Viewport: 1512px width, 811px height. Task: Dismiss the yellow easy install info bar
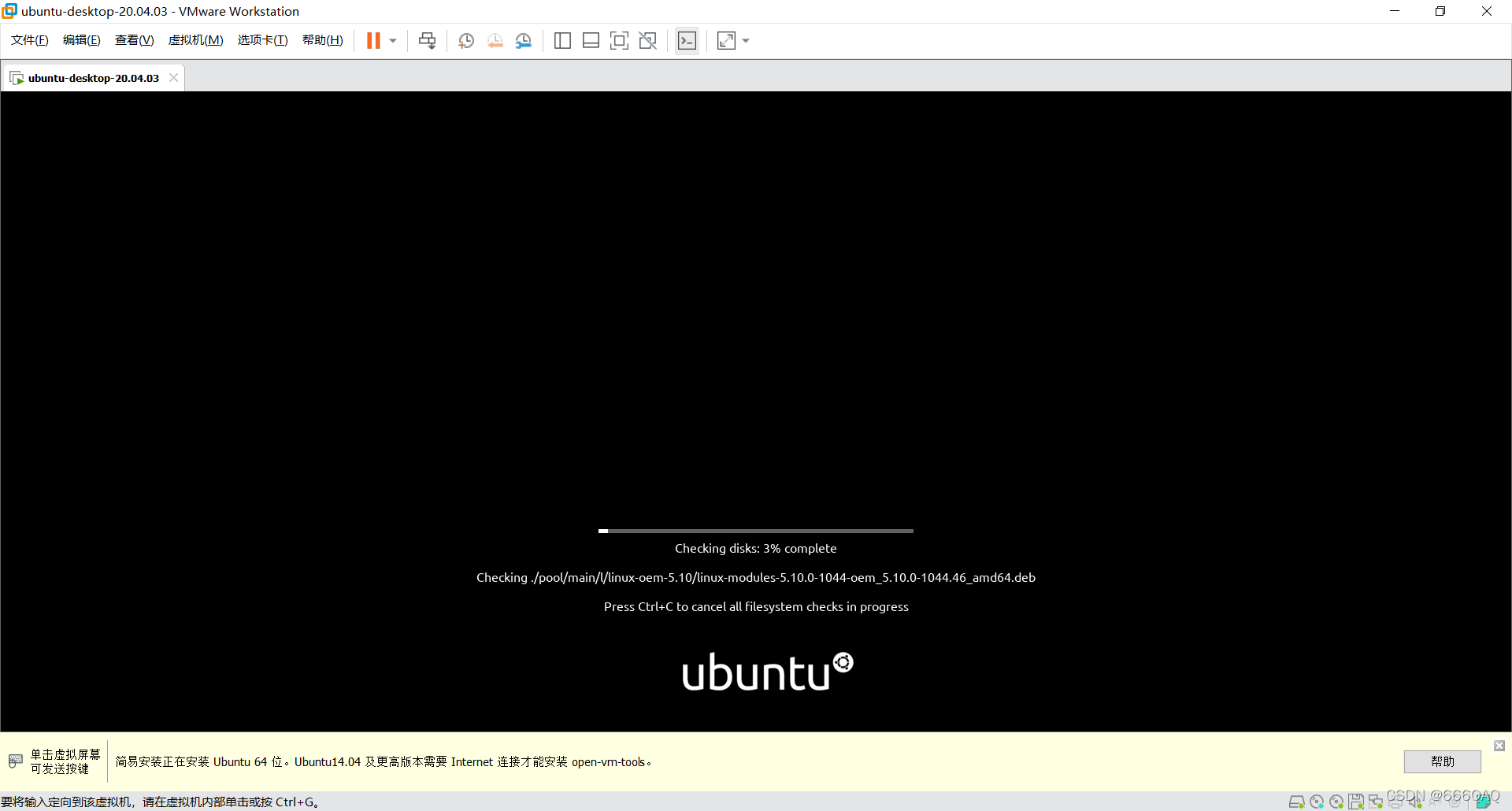pyautogui.click(x=1499, y=745)
